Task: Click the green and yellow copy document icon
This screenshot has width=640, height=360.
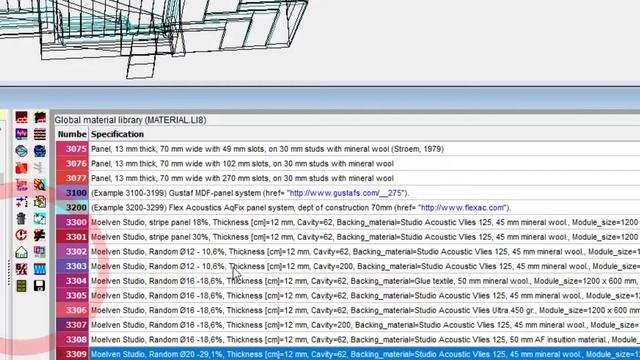Action: tap(40, 202)
